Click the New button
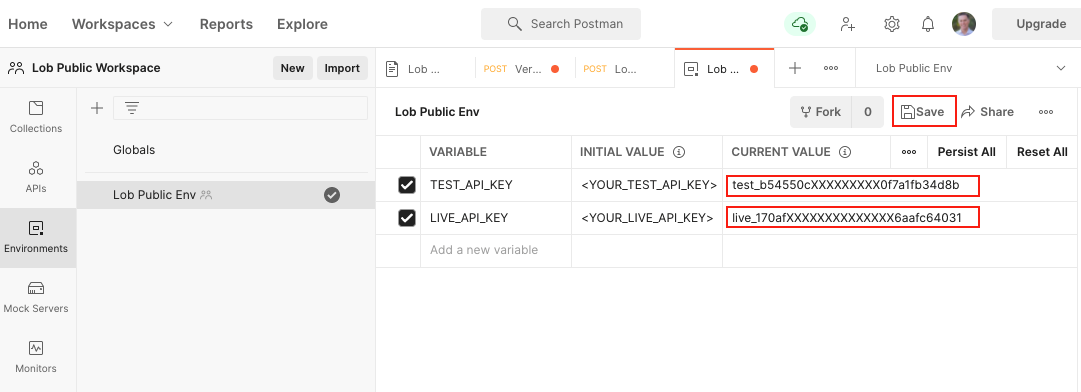The image size is (1081, 392). 292,68
